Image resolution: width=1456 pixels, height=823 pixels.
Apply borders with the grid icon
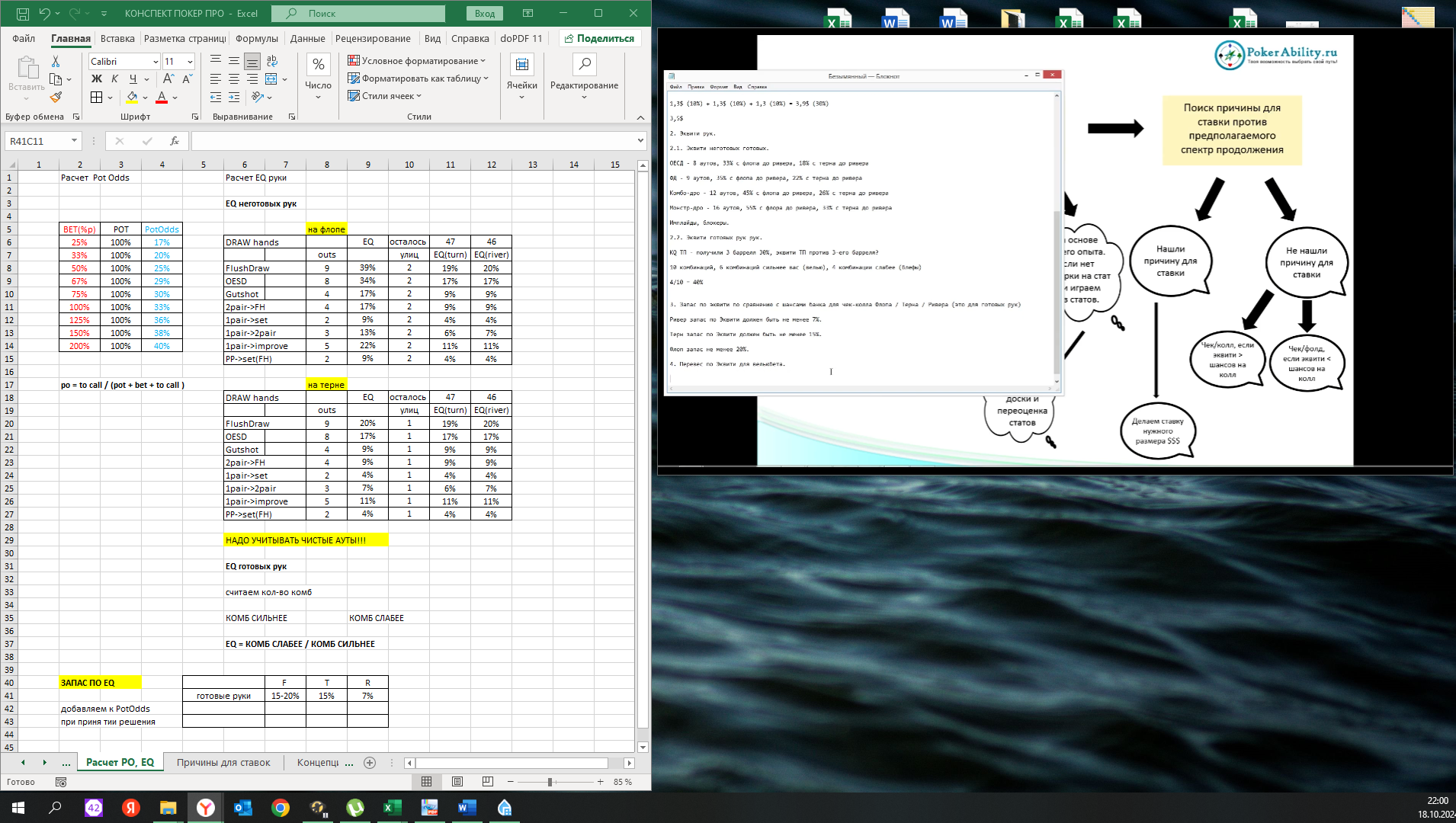tap(96, 97)
